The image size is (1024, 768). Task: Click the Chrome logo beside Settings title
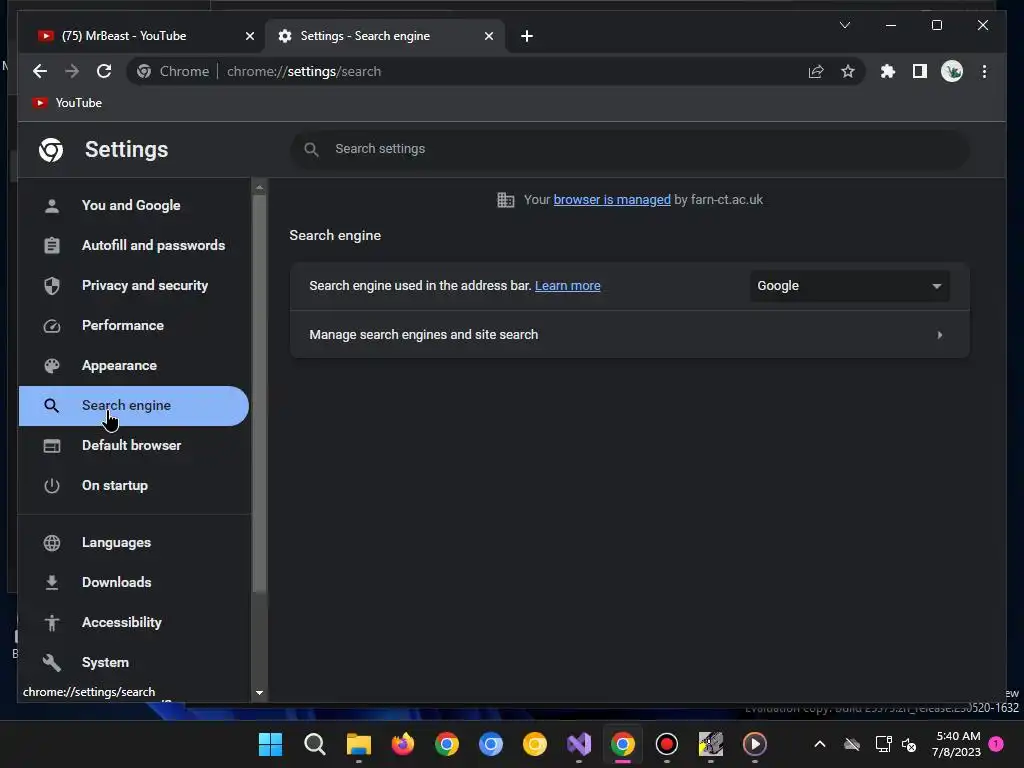pyautogui.click(x=51, y=150)
